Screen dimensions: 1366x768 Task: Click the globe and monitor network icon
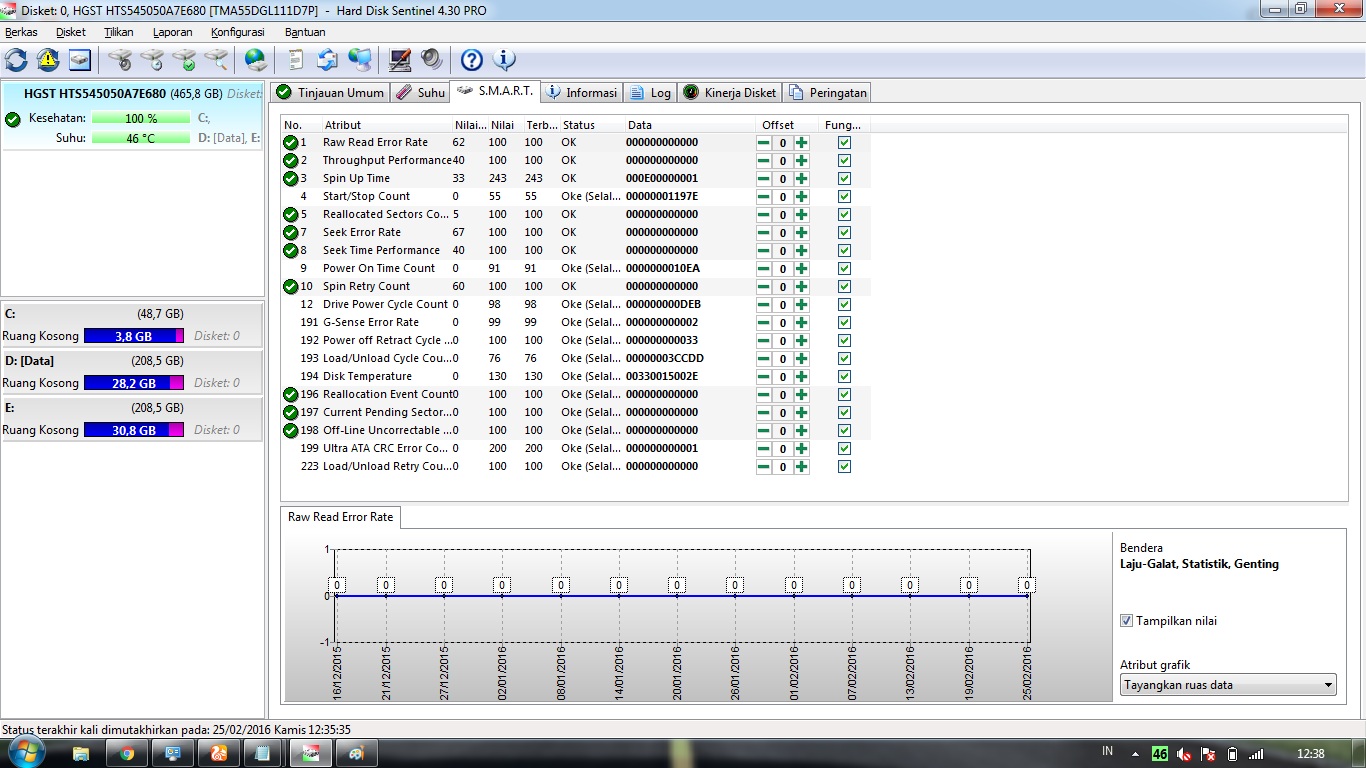pyautogui.click(x=360, y=60)
